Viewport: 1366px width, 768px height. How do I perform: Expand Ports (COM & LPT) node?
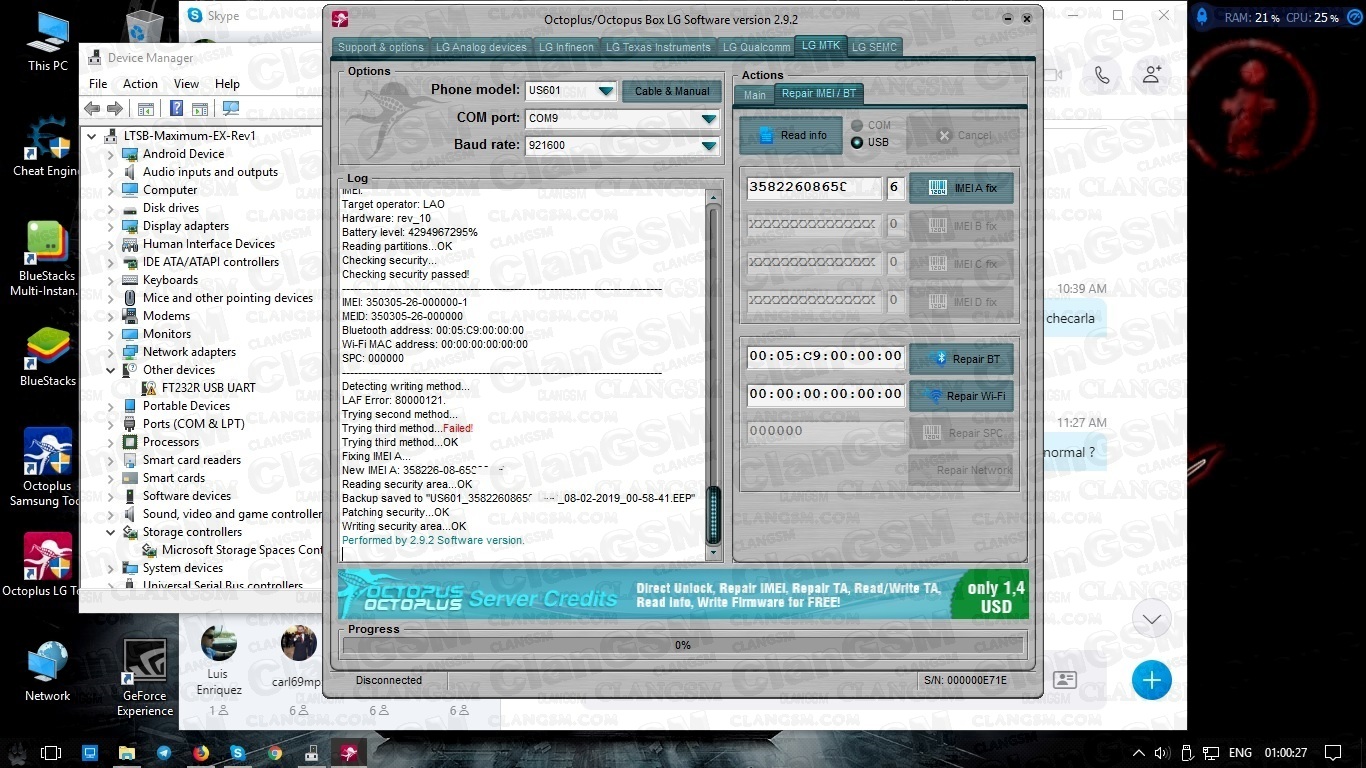[111, 424]
